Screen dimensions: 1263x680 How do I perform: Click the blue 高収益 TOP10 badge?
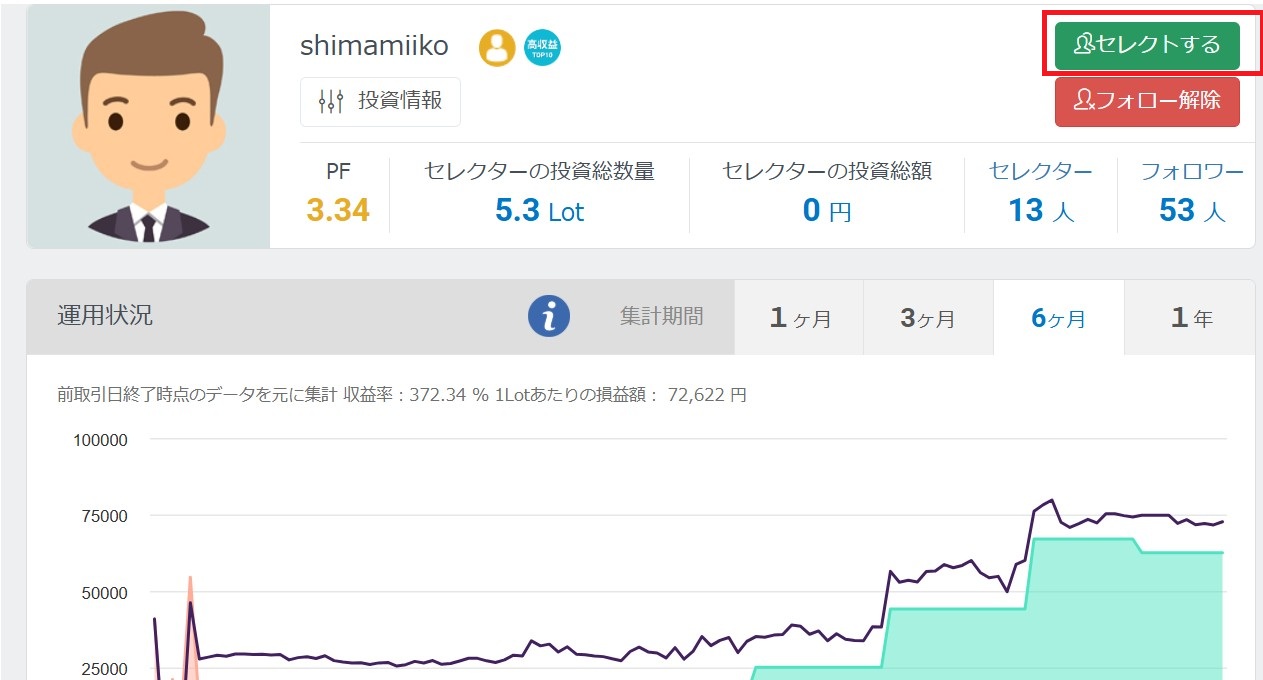[542, 47]
